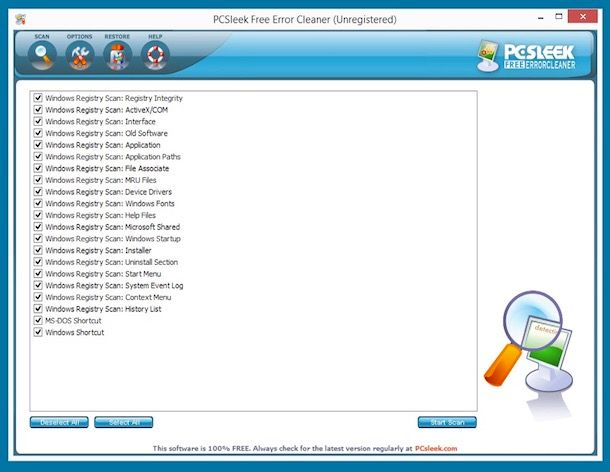This screenshot has height=472, width=610.
Task: Open the Options tools icon
Action: click(80, 56)
